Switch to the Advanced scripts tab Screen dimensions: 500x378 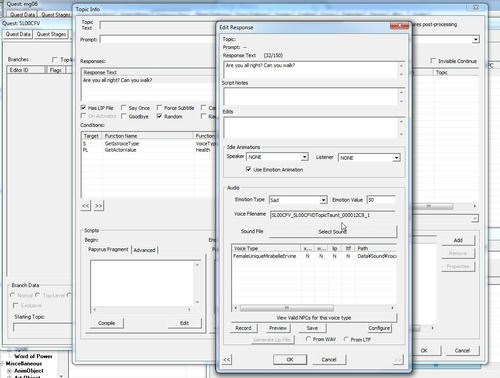pos(144,250)
